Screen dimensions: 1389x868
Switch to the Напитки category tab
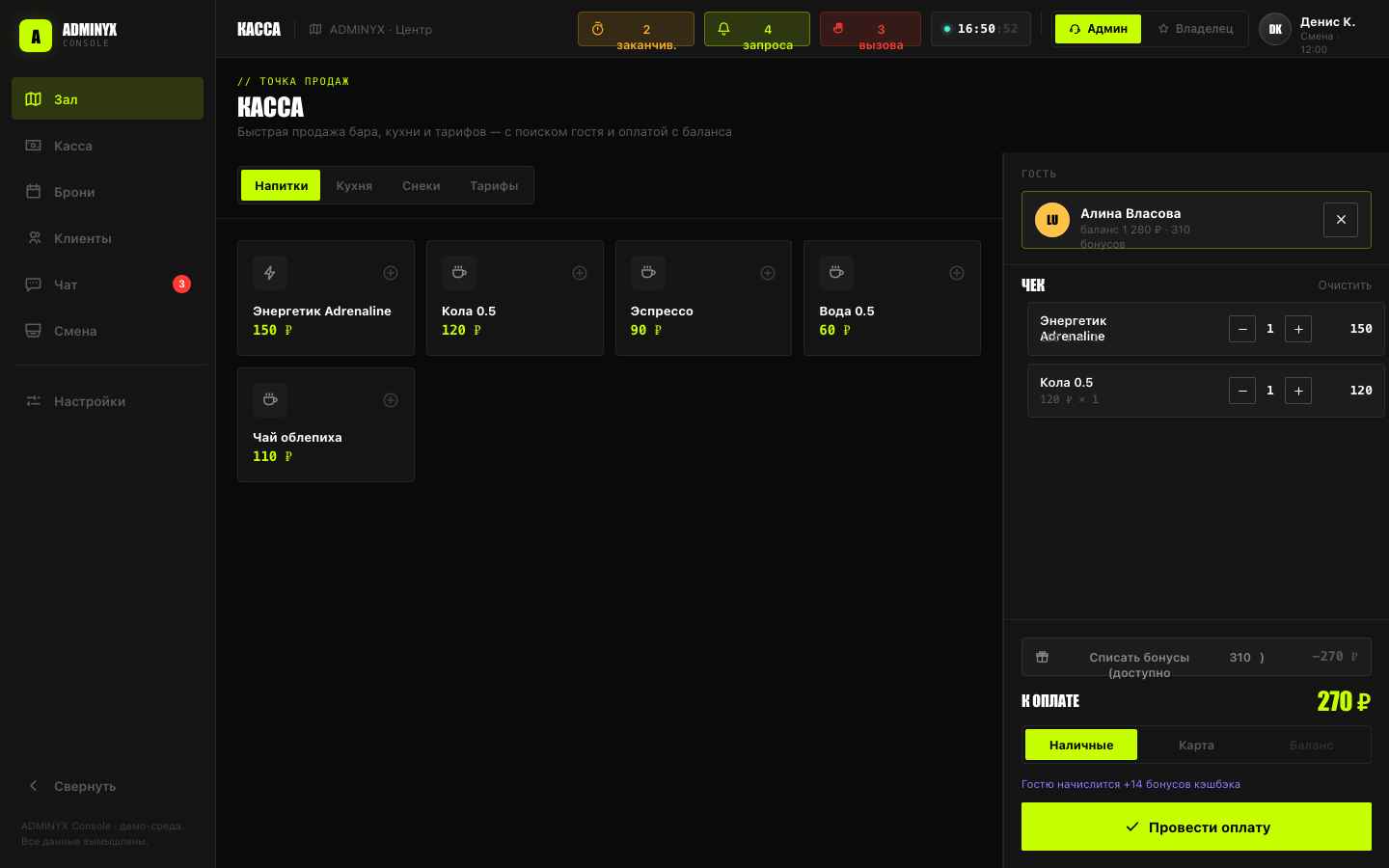[282, 185]
